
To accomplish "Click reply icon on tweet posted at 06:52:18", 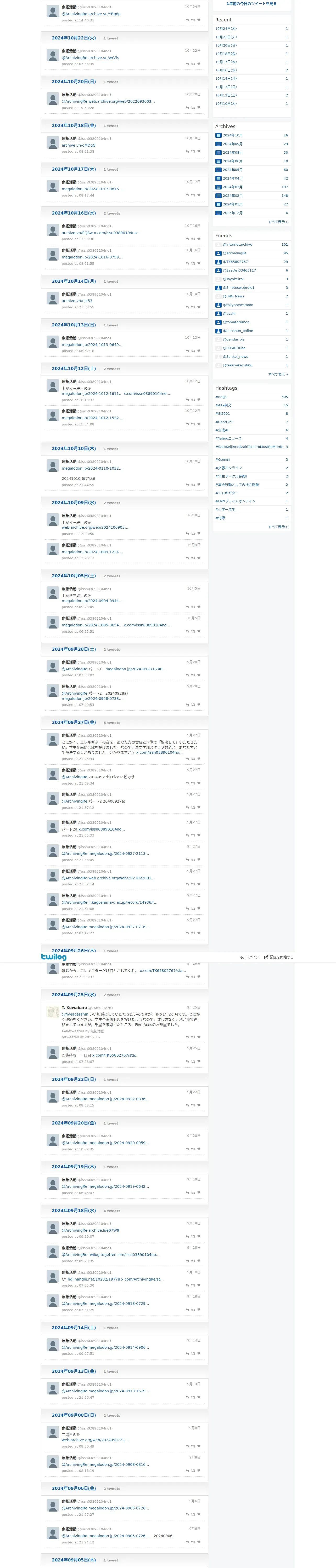I will tap(187, 351).
